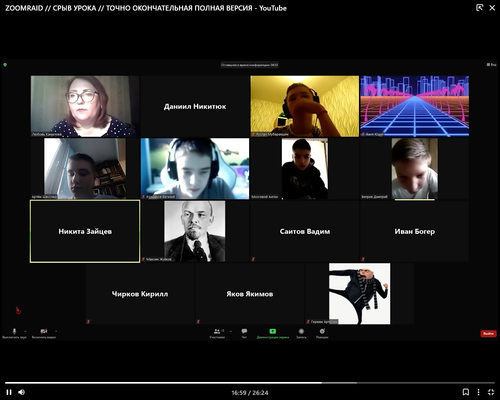The image size is (500, 400).
Task: Click the muted mic icon on the Яков Якимов tile
Action: tap(198, 322)
